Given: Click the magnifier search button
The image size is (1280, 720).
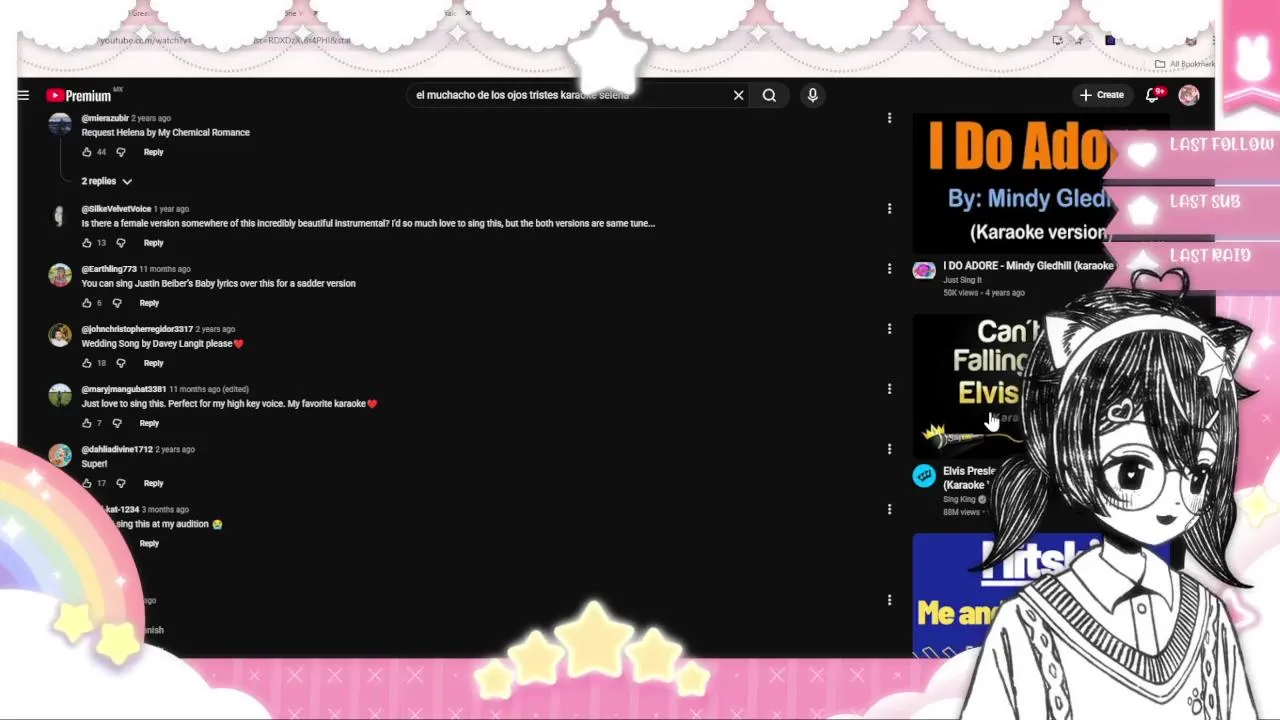Looking at the screenshot, I should tap(769, 95).
